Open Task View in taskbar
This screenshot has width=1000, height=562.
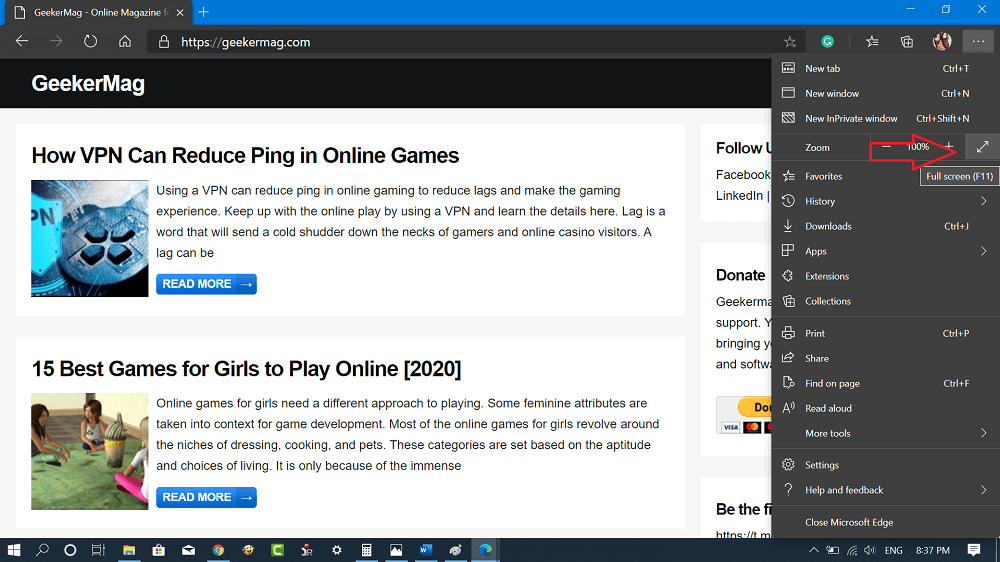coord(98,550)
